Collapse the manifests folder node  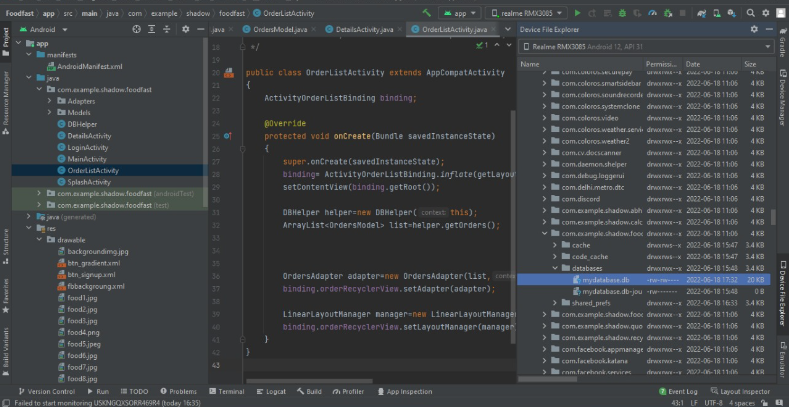tap(29, 54)
